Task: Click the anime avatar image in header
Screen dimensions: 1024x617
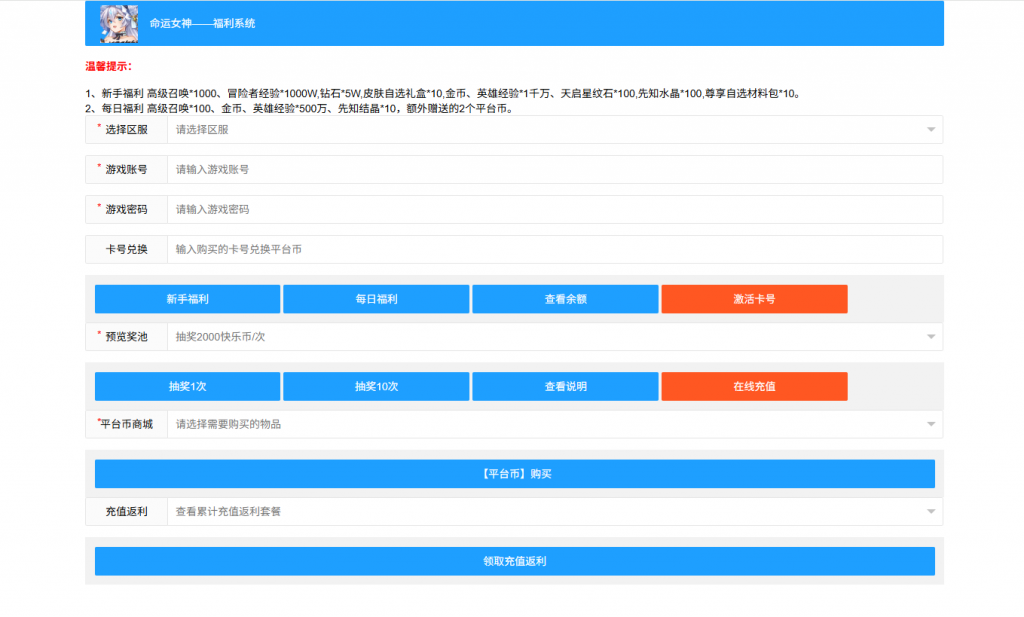Action: [119, 24]
